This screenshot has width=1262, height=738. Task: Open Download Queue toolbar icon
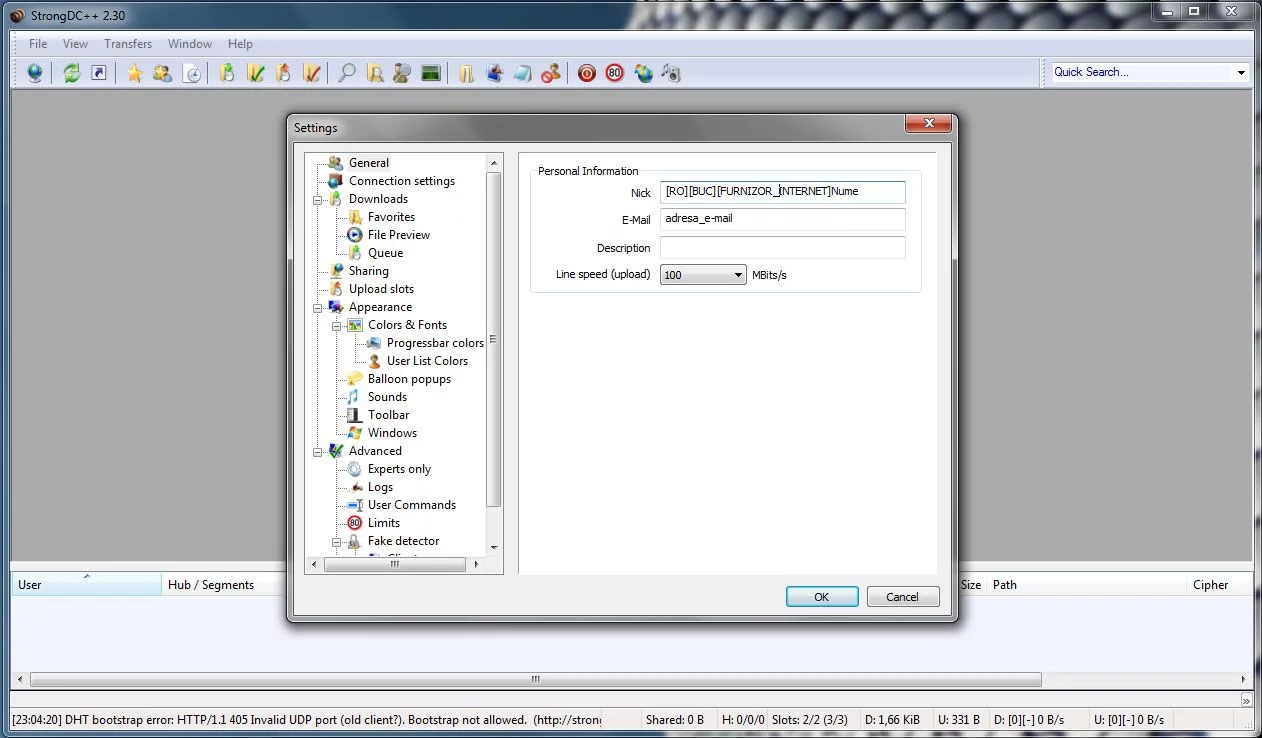227,73
